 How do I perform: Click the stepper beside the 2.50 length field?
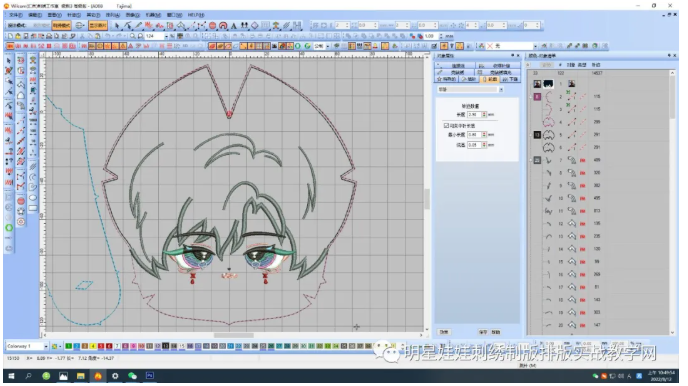coord(484,114)
